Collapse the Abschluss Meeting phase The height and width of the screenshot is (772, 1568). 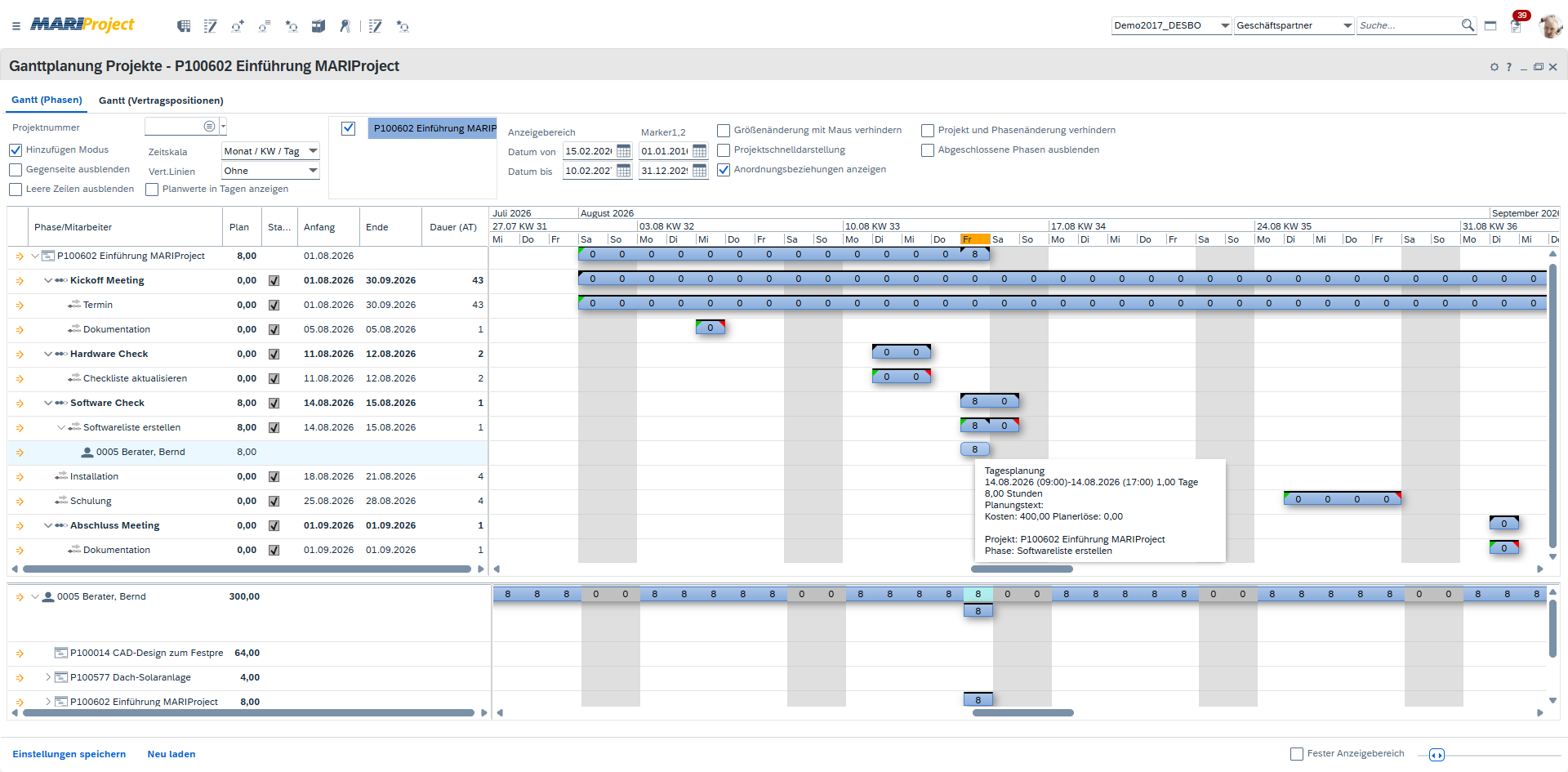coord(48,526)
